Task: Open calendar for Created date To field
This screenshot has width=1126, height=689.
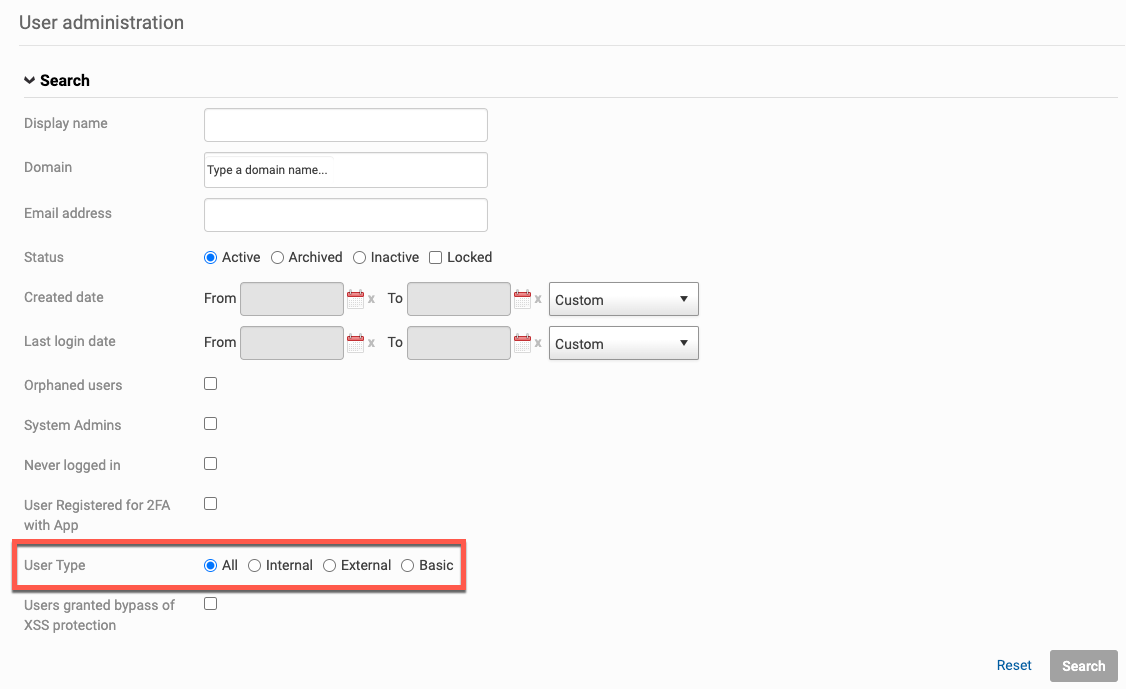Action: pos(522,299)
